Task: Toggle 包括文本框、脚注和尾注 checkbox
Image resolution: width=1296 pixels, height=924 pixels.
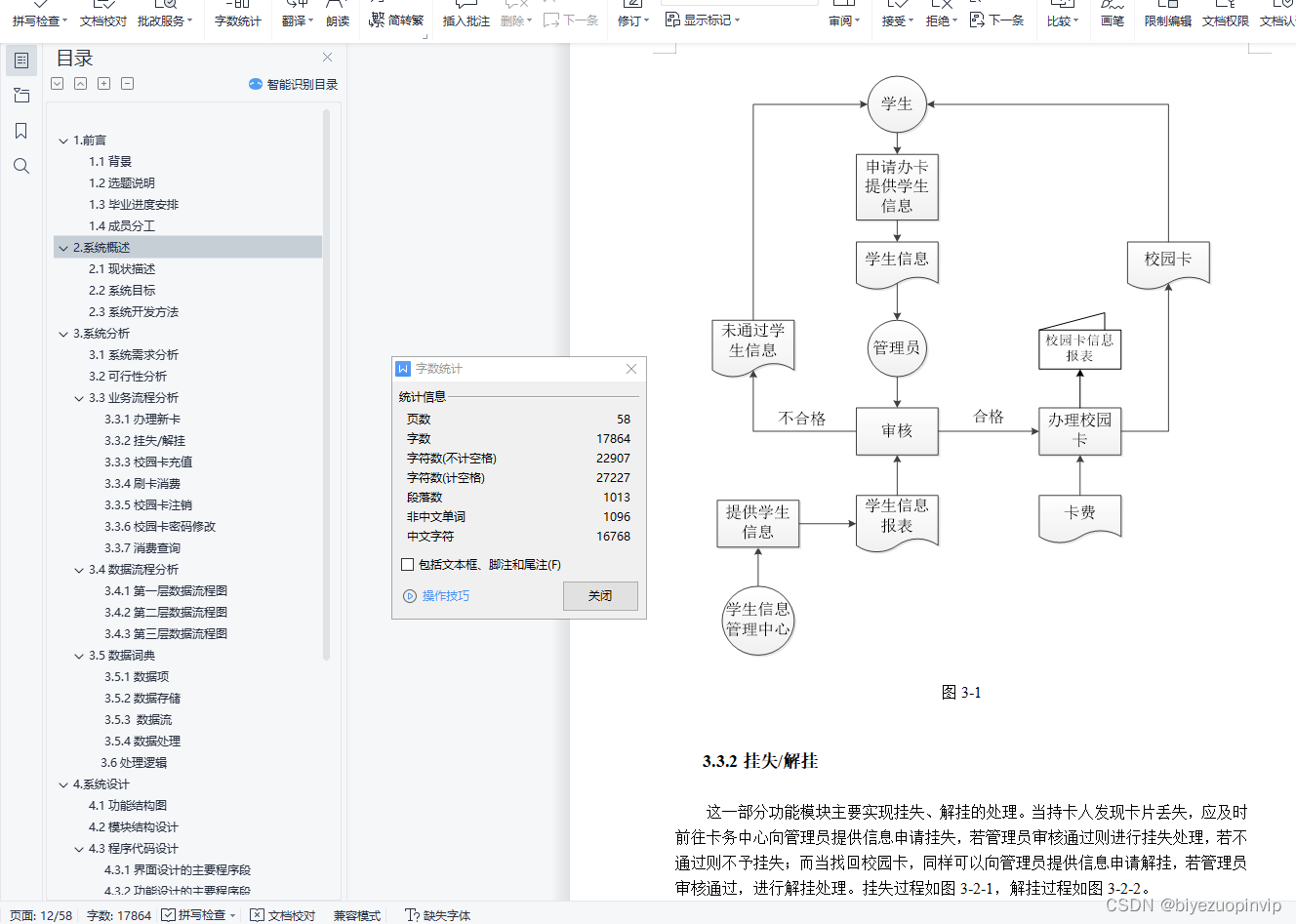Action: (408, 564)
